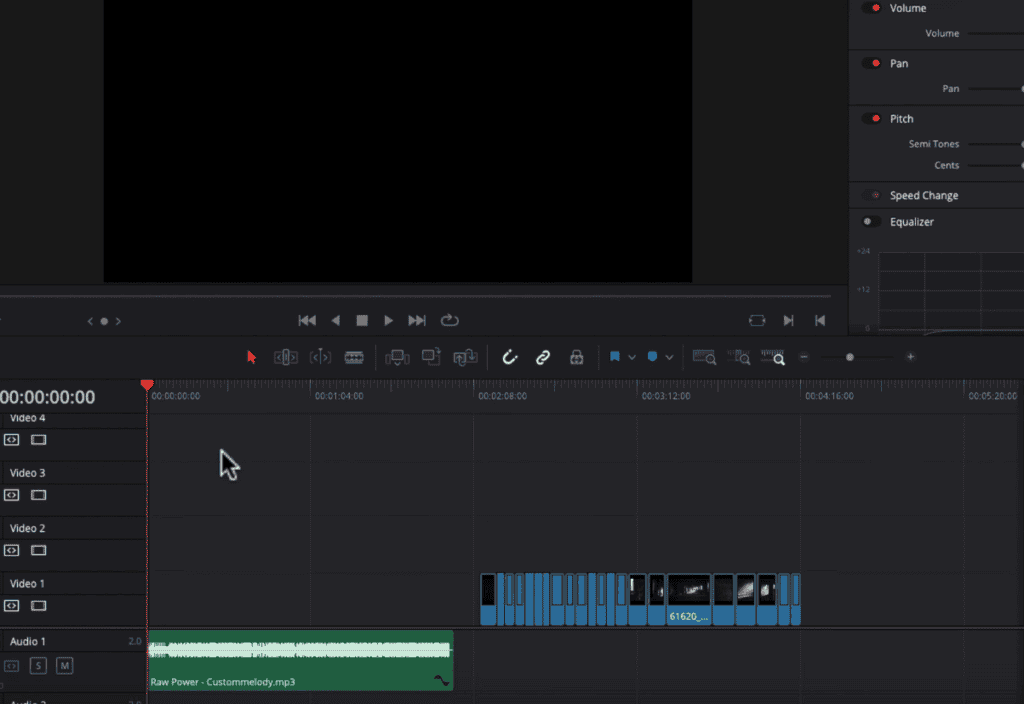Click the Overwrite Clip toolbar icon
1024x704 pixels.
431,357
